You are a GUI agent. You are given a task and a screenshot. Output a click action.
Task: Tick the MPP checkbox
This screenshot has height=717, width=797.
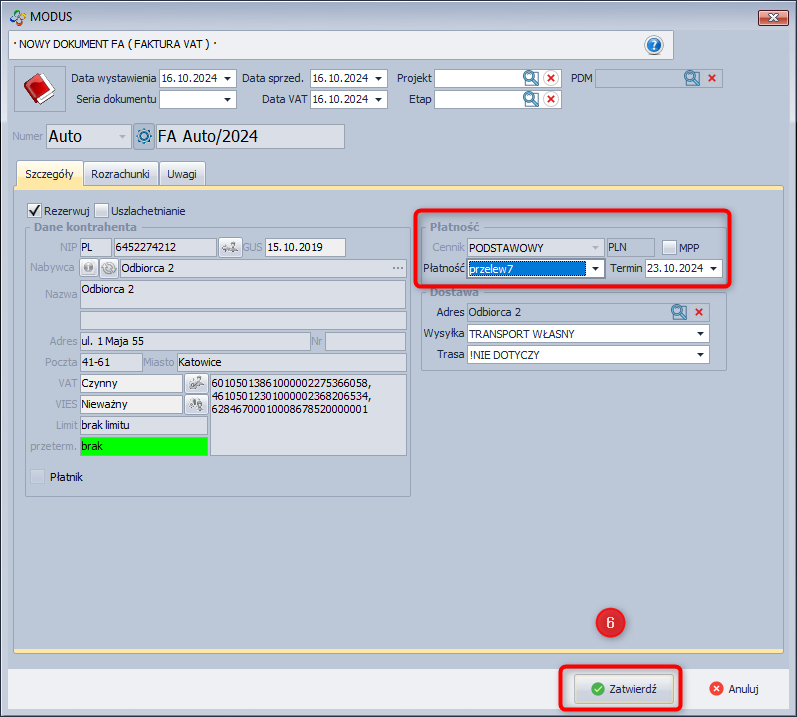(x=669, y=247)
